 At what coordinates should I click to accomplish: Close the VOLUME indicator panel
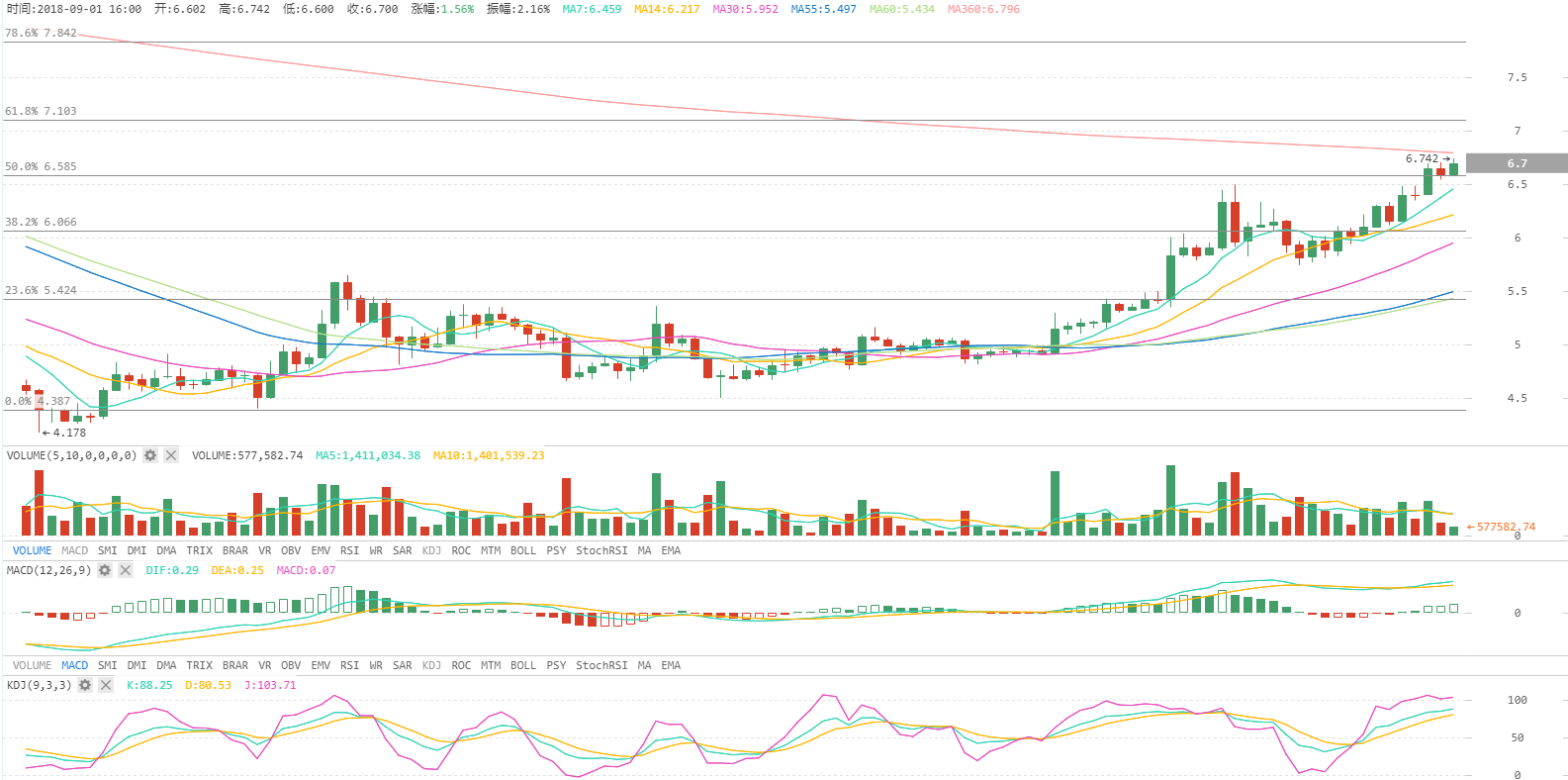171,455
